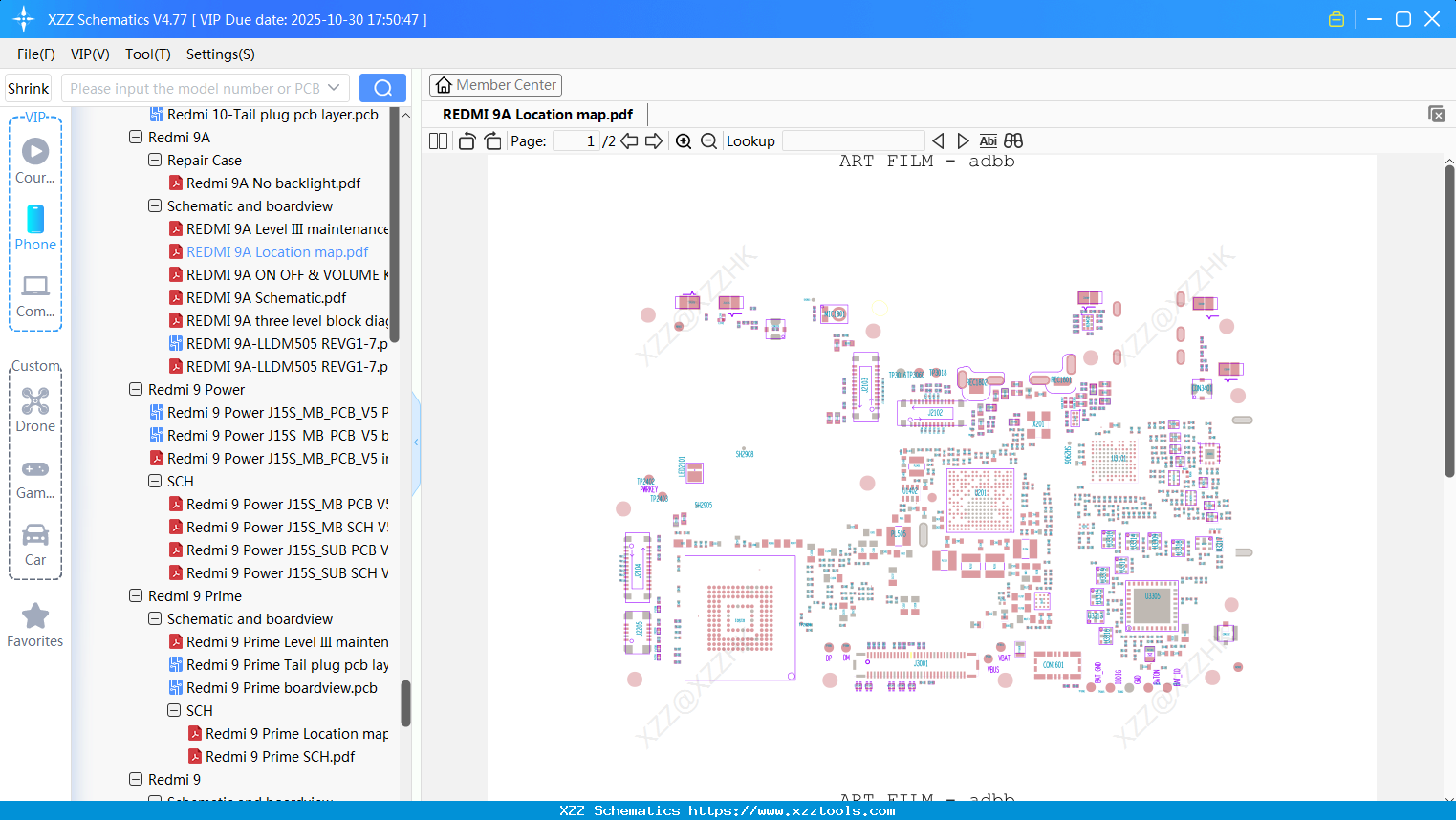Viewport: 1456px width, 820px height.
Task: Open the Drone schematics category
Action: click(x=34, y=409)
